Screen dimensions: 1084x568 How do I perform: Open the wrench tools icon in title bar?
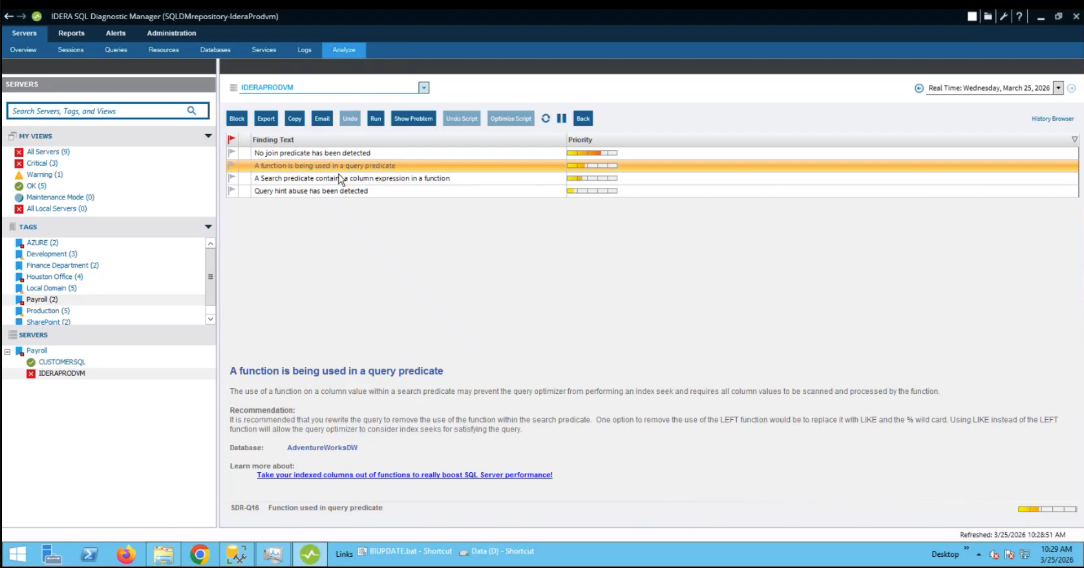tap(1004, 16)
